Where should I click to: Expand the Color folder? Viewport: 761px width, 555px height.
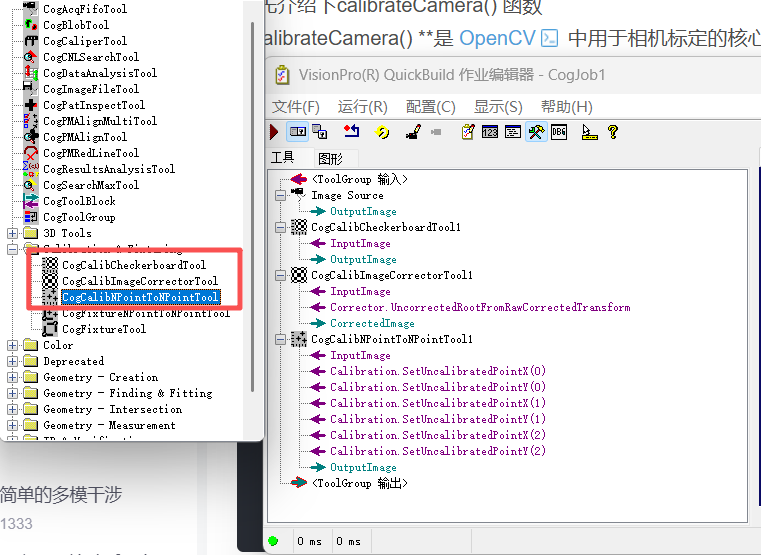coord(13,345)
